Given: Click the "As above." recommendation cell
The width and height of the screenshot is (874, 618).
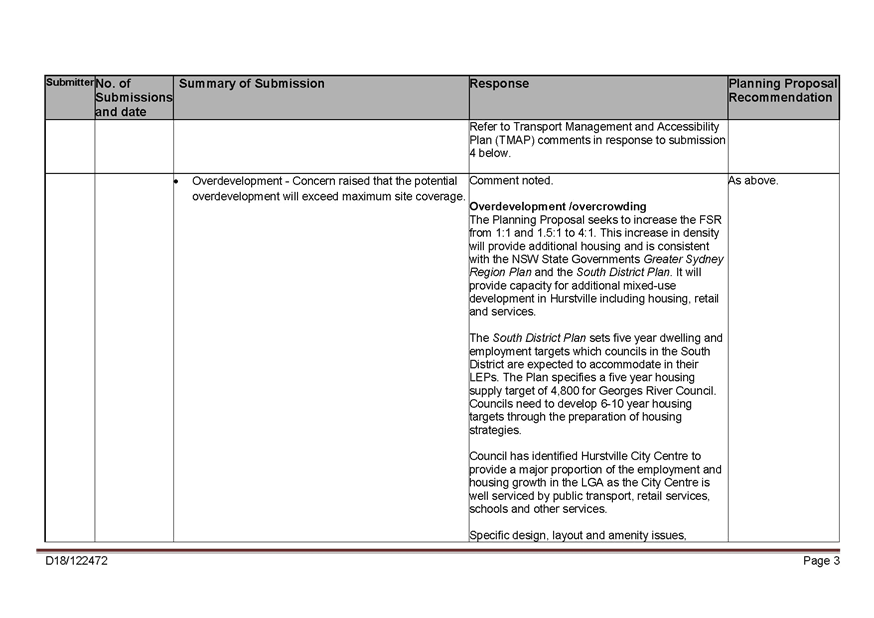Looking at the screenshot, I should (752, 181).
